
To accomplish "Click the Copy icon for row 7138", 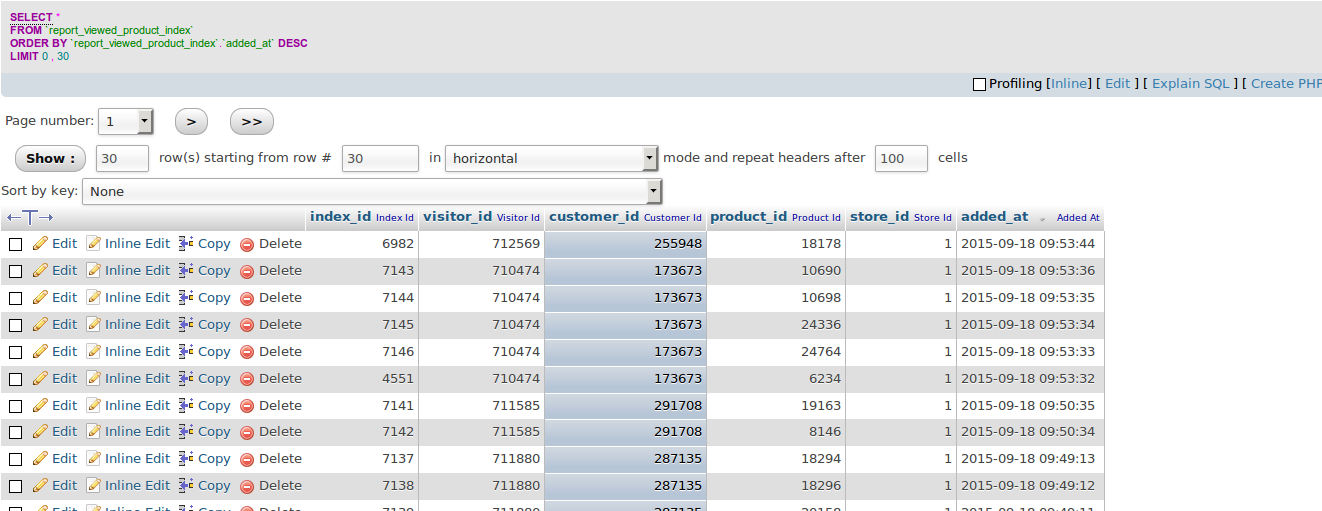I will 186,485.
